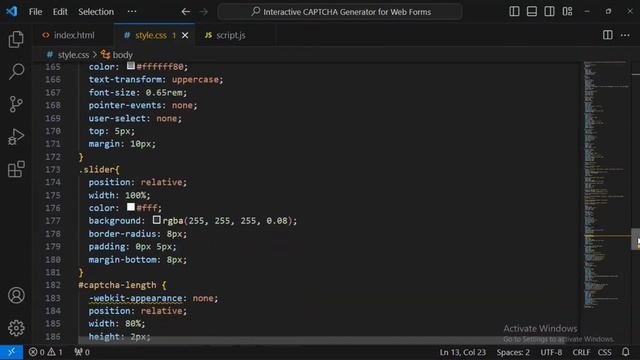This screenshot has height=360, width=640.
Task: Open the notifications bell
Action: click(625, 352)
